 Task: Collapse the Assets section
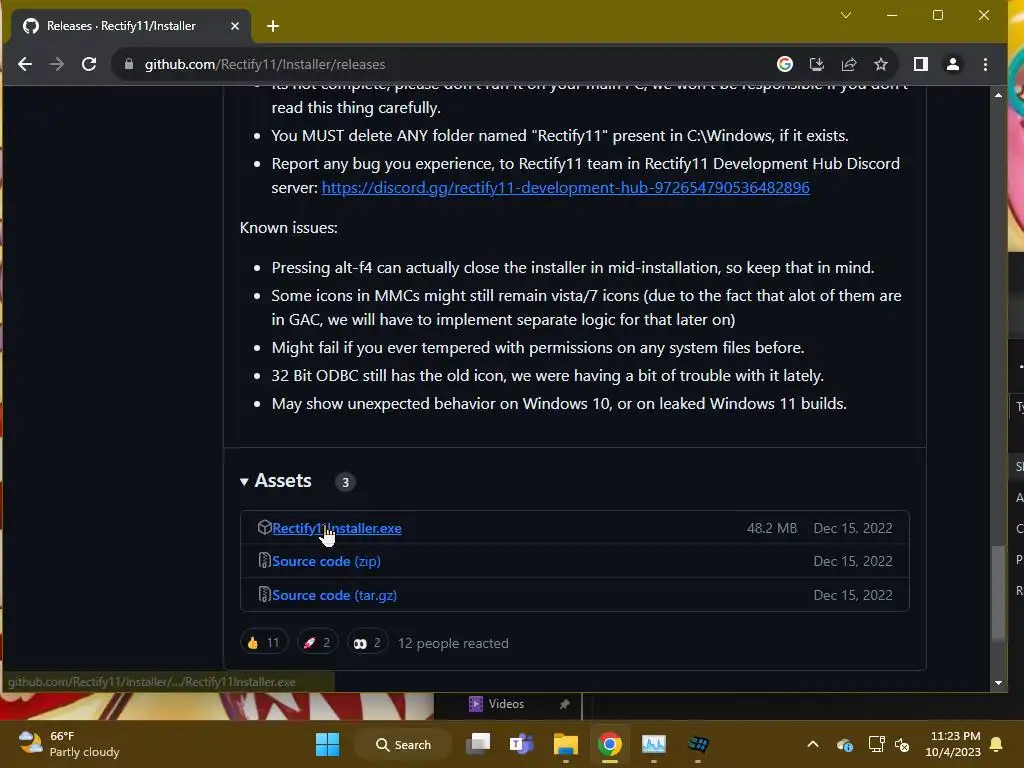coord(276,481)
